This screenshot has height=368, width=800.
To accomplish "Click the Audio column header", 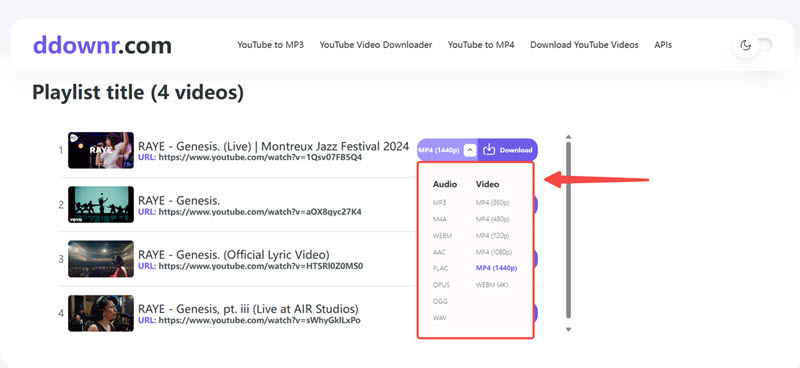I will click(445, 184).
